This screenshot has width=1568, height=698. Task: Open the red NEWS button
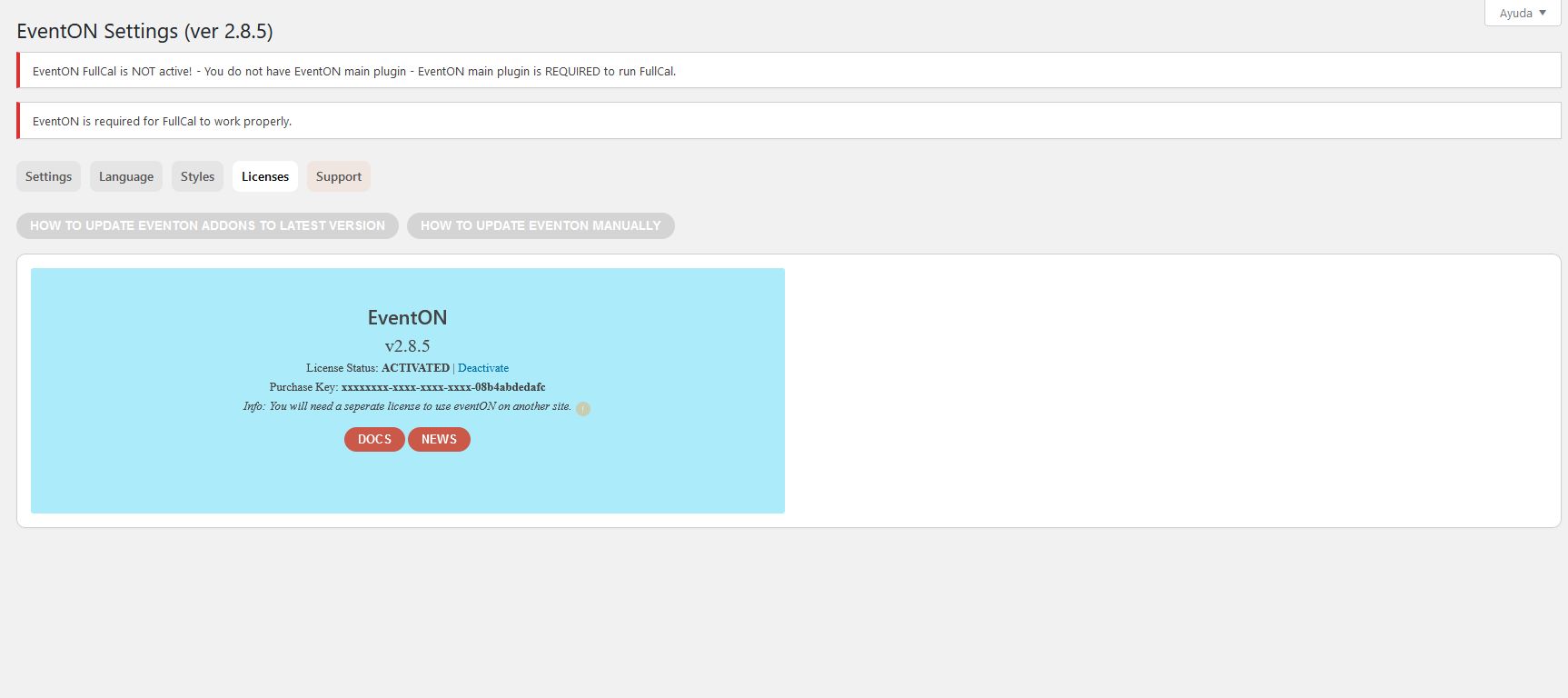(439, 439)
